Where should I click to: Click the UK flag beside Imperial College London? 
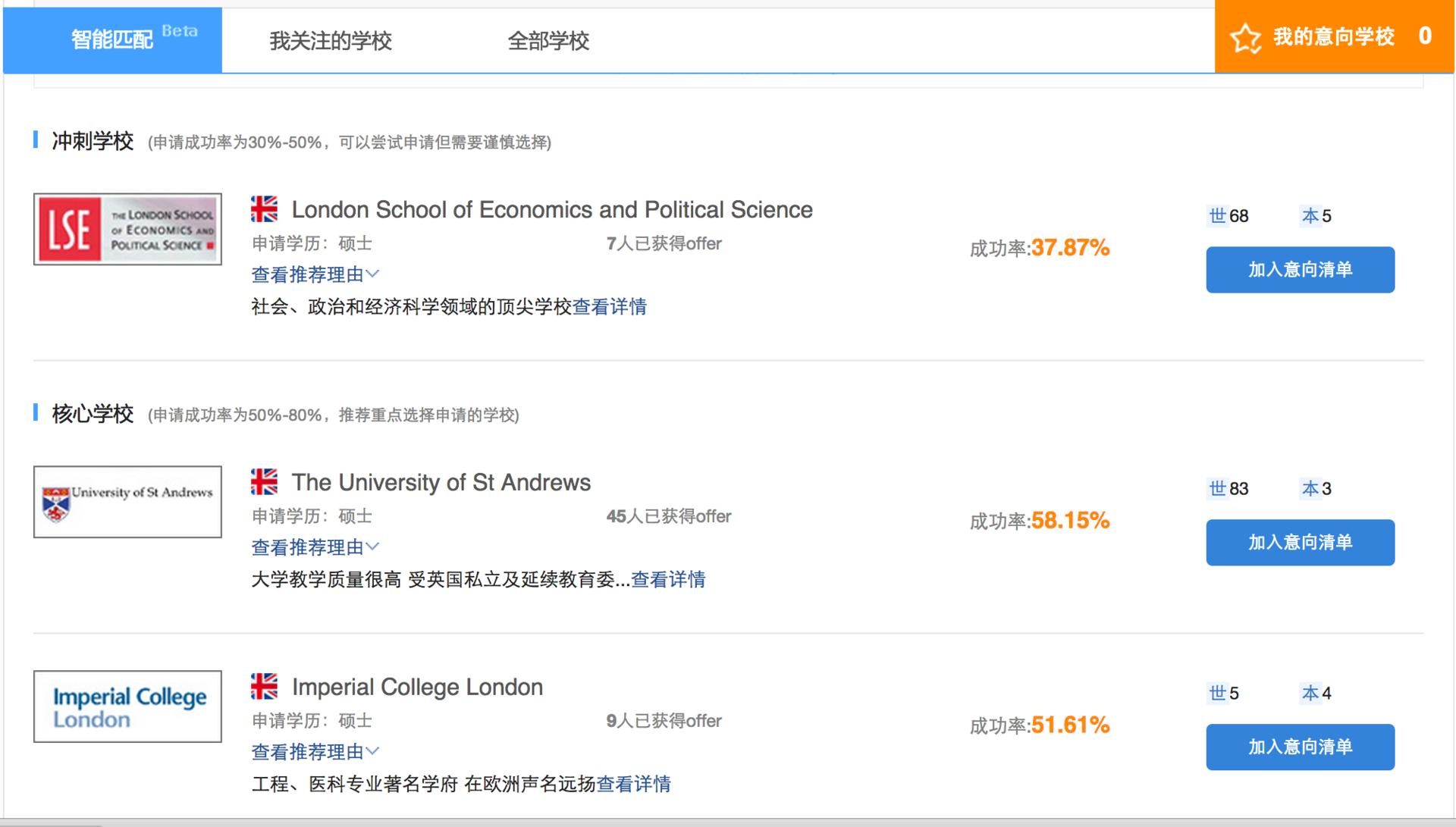tap(264, 686)
